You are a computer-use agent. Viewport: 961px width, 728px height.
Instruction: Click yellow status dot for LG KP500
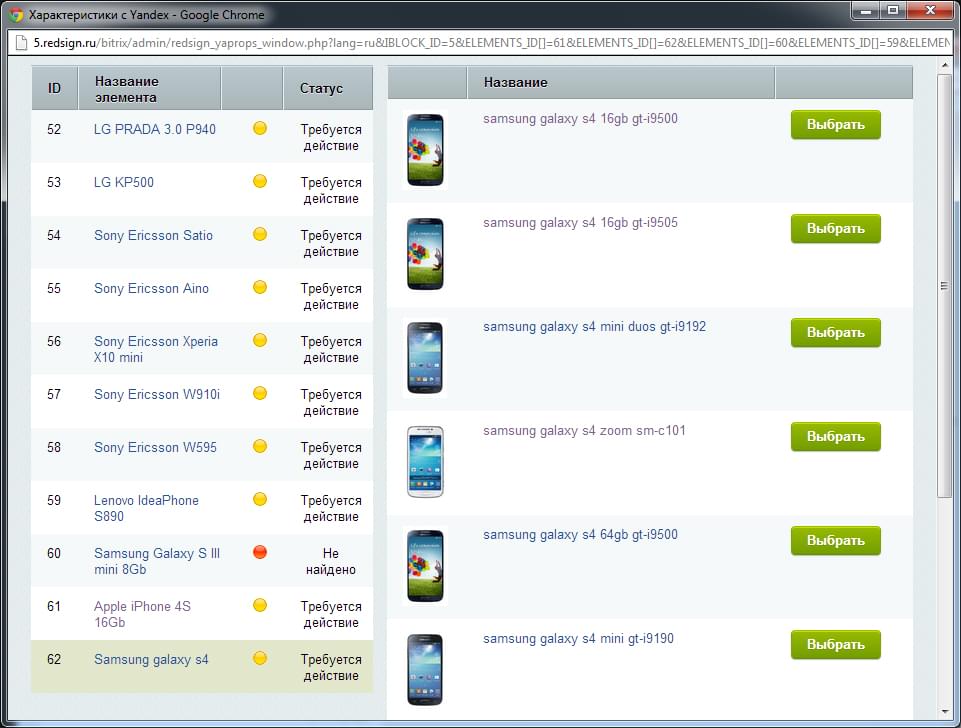coord(260,181)
